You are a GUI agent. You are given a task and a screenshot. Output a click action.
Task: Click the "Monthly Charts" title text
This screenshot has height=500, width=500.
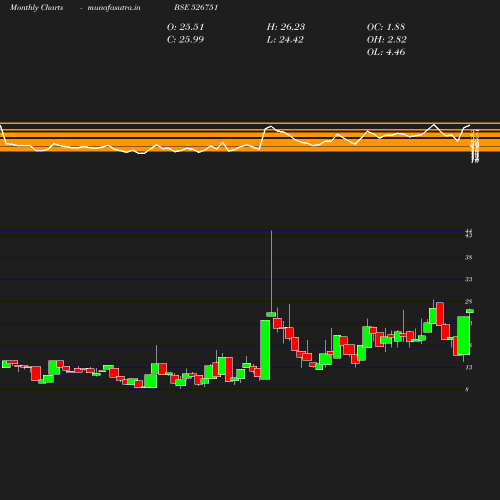[x=37, y=7]
